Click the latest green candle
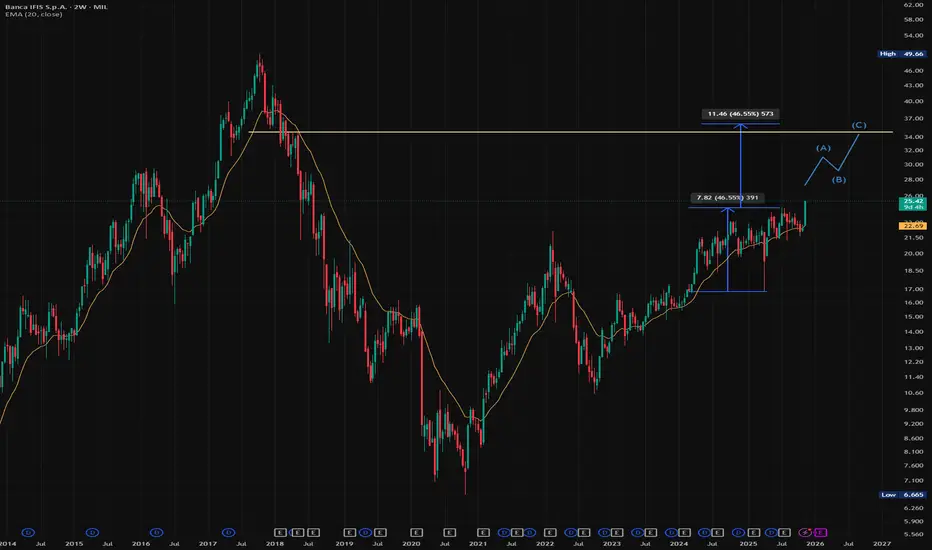 805,213
